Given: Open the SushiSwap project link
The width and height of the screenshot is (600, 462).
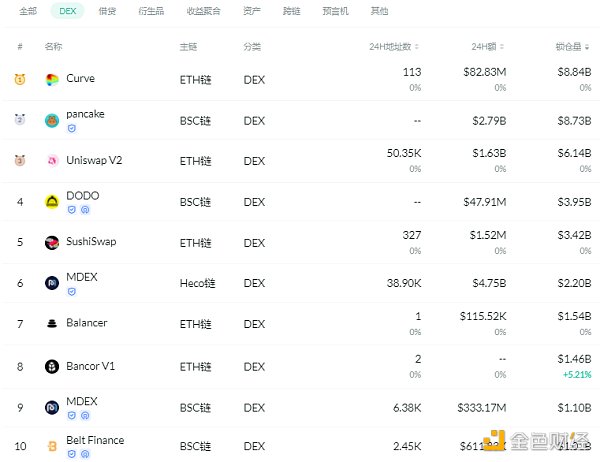Looking at the screenshot, I should tap(91, 242).
